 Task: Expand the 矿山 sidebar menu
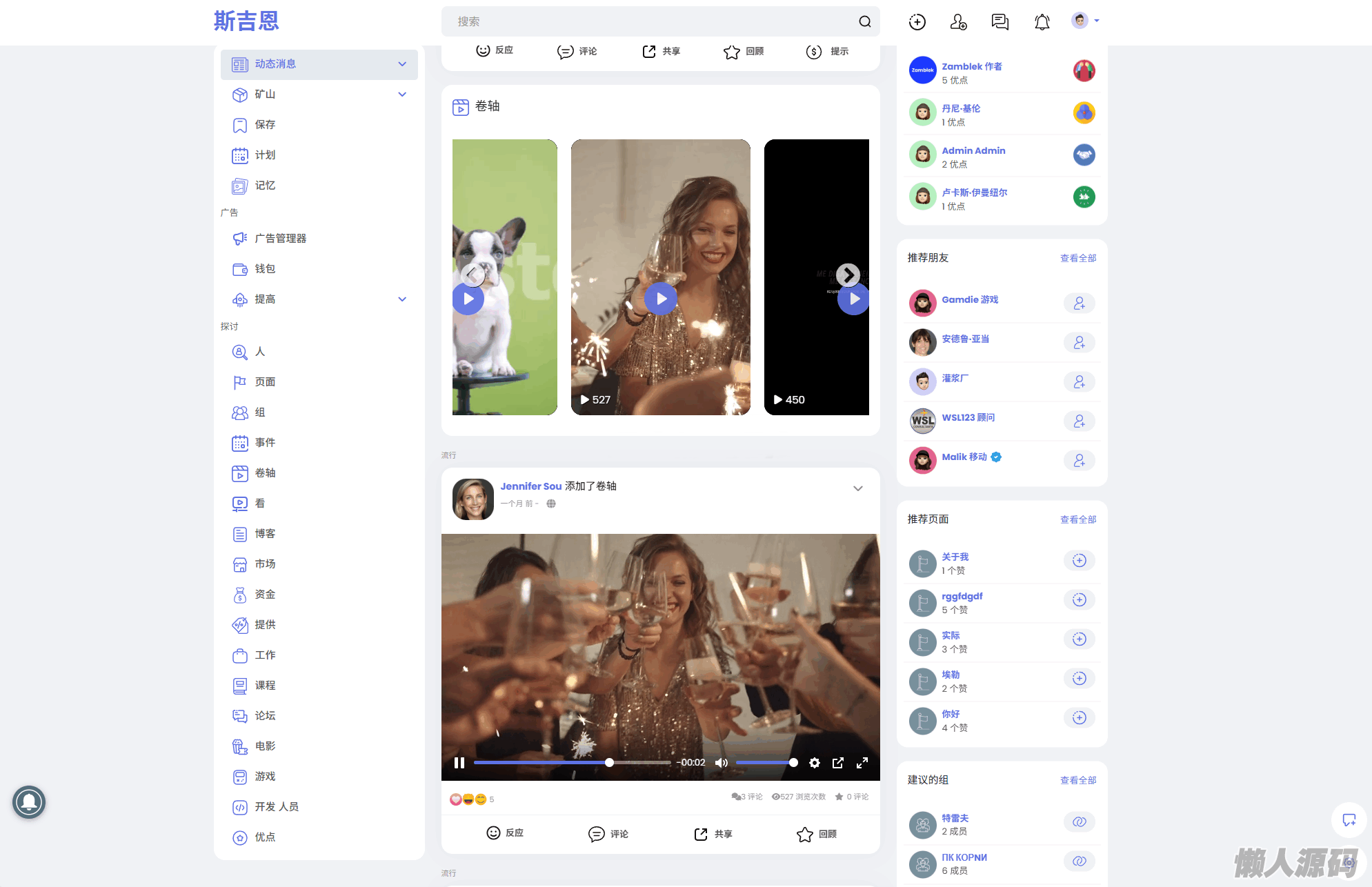(402, 94)
